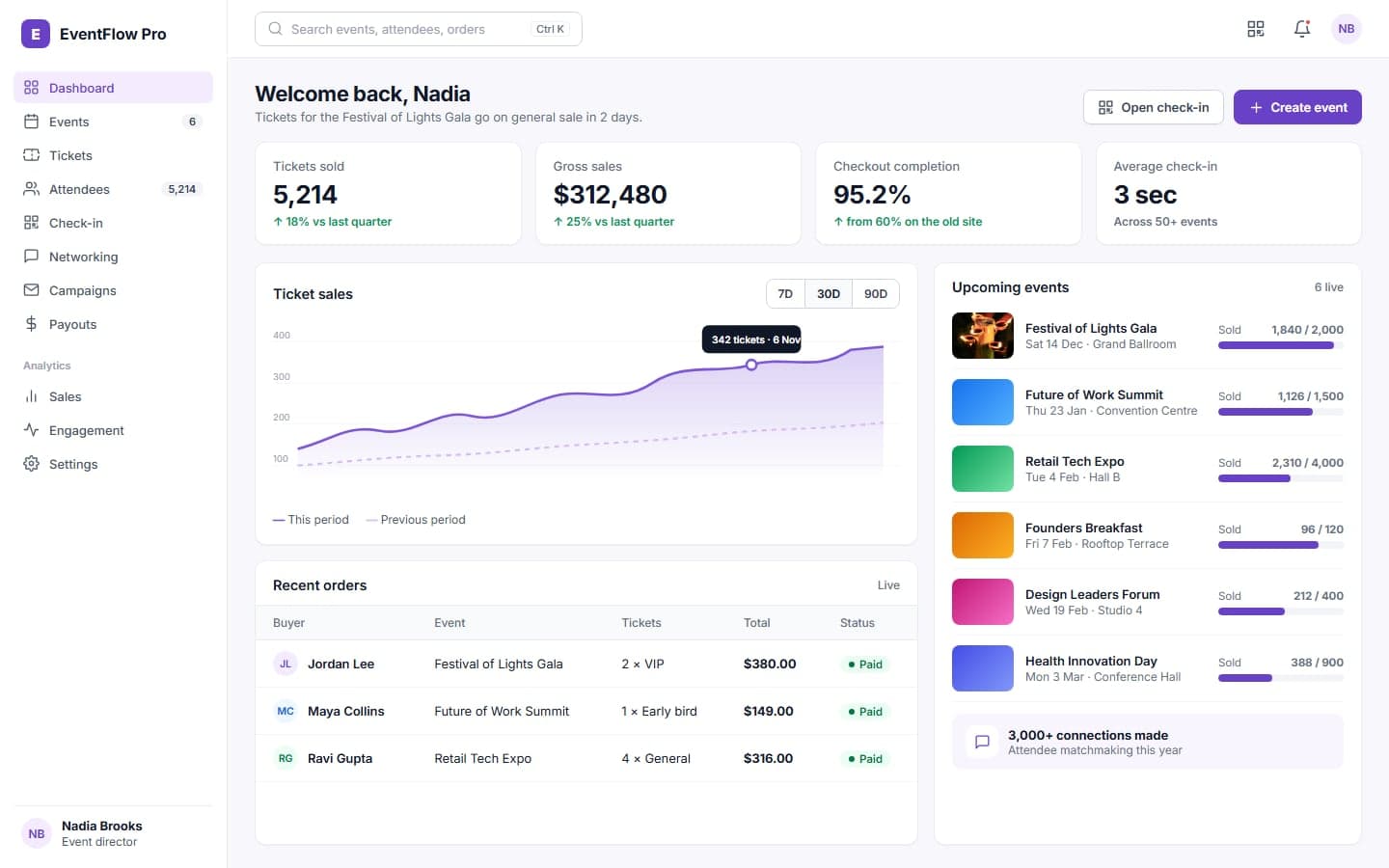The width and height of the screenshot is (1389, 868).
Task: Open the NB profile avatar in header
Action: pos(1347,29)
